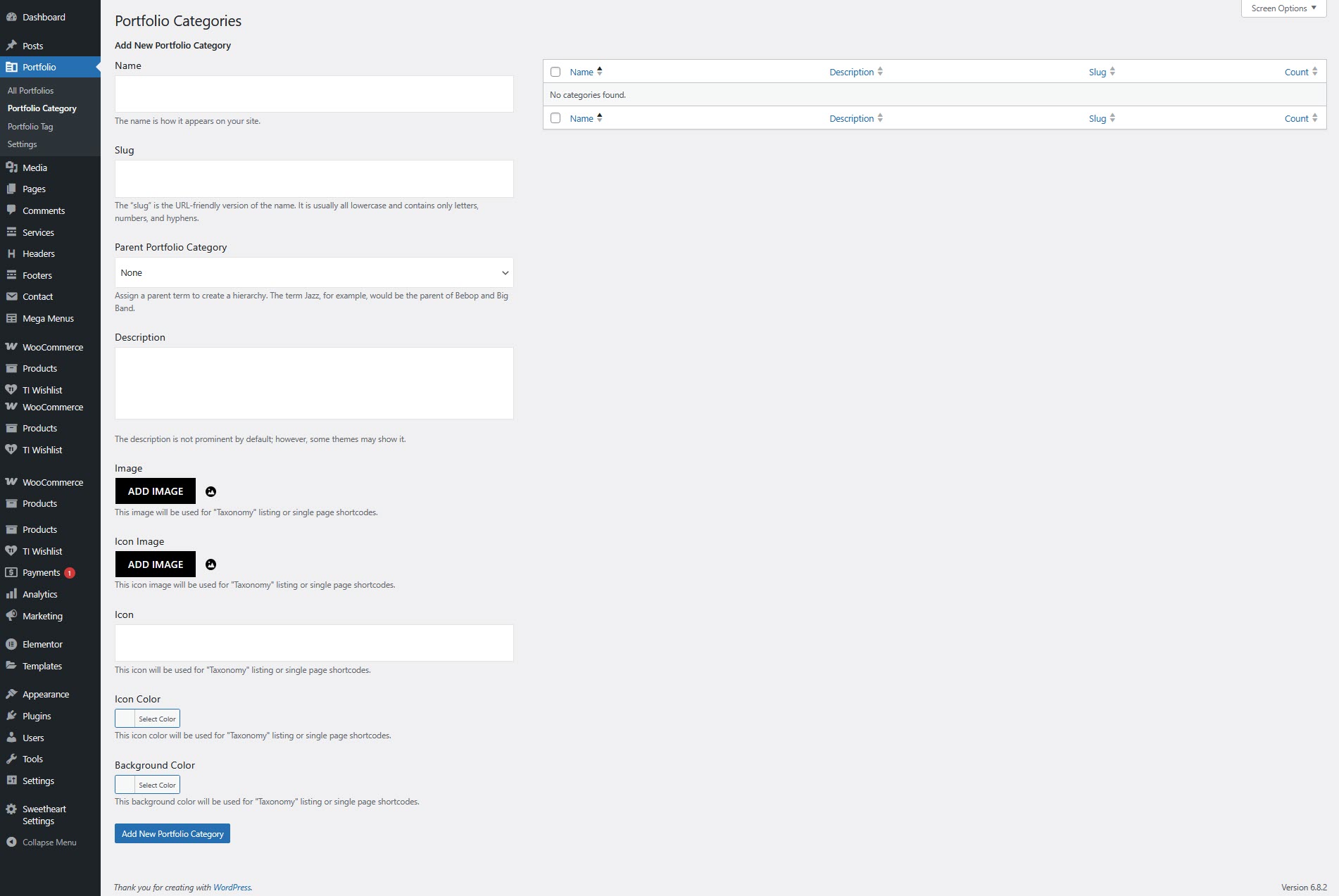Click the Footers icon in the sidebar
This screenshot has height=896, width=1339.
[11, 275]
